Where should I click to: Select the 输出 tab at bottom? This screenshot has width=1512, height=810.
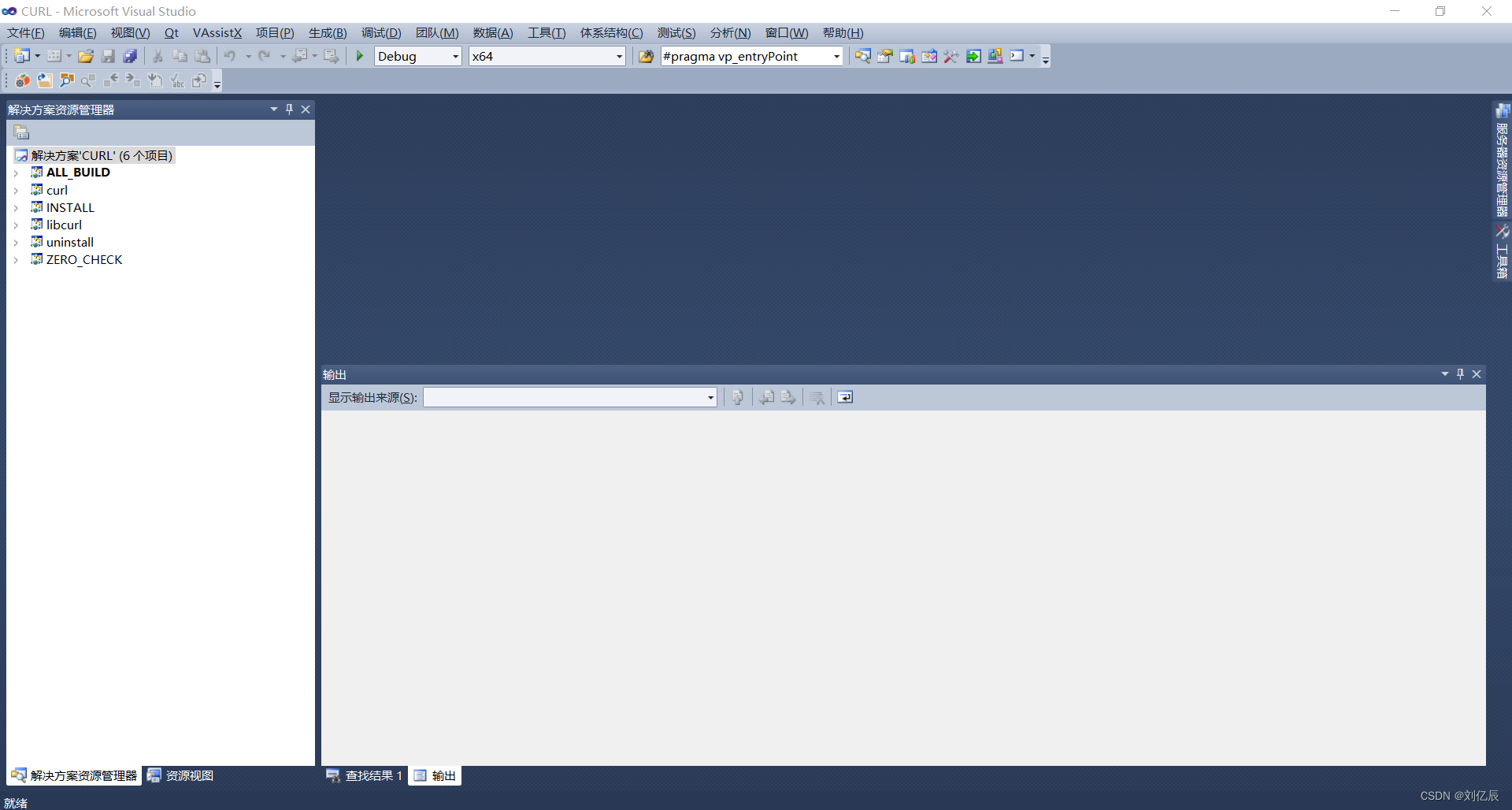(435, 775)
